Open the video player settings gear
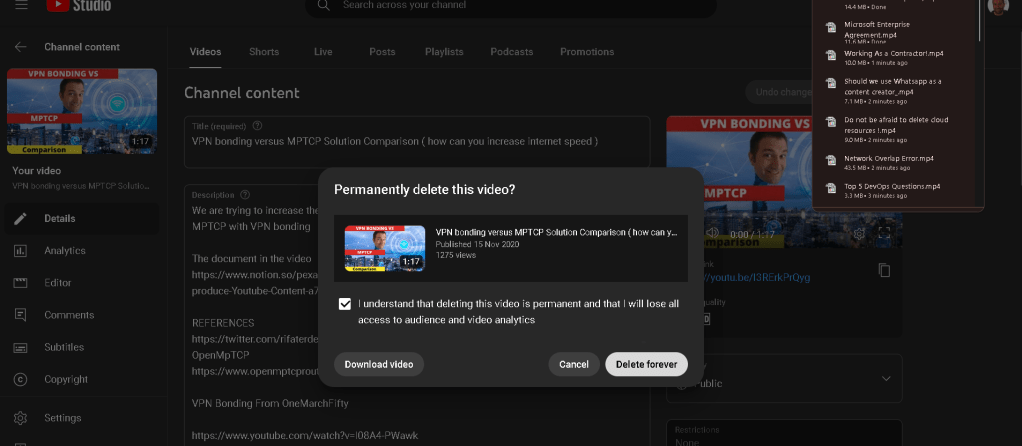 coord(860,233)
